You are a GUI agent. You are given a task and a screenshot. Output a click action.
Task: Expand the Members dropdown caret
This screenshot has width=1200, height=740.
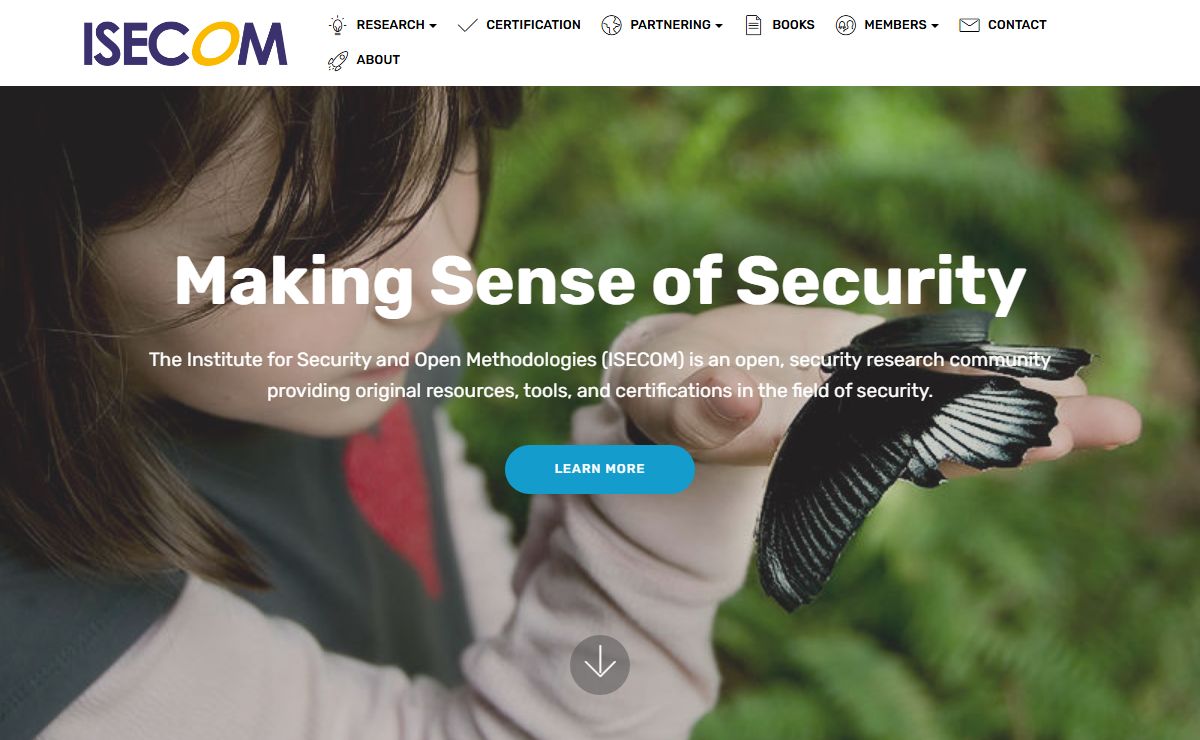[x=935, y=26]
